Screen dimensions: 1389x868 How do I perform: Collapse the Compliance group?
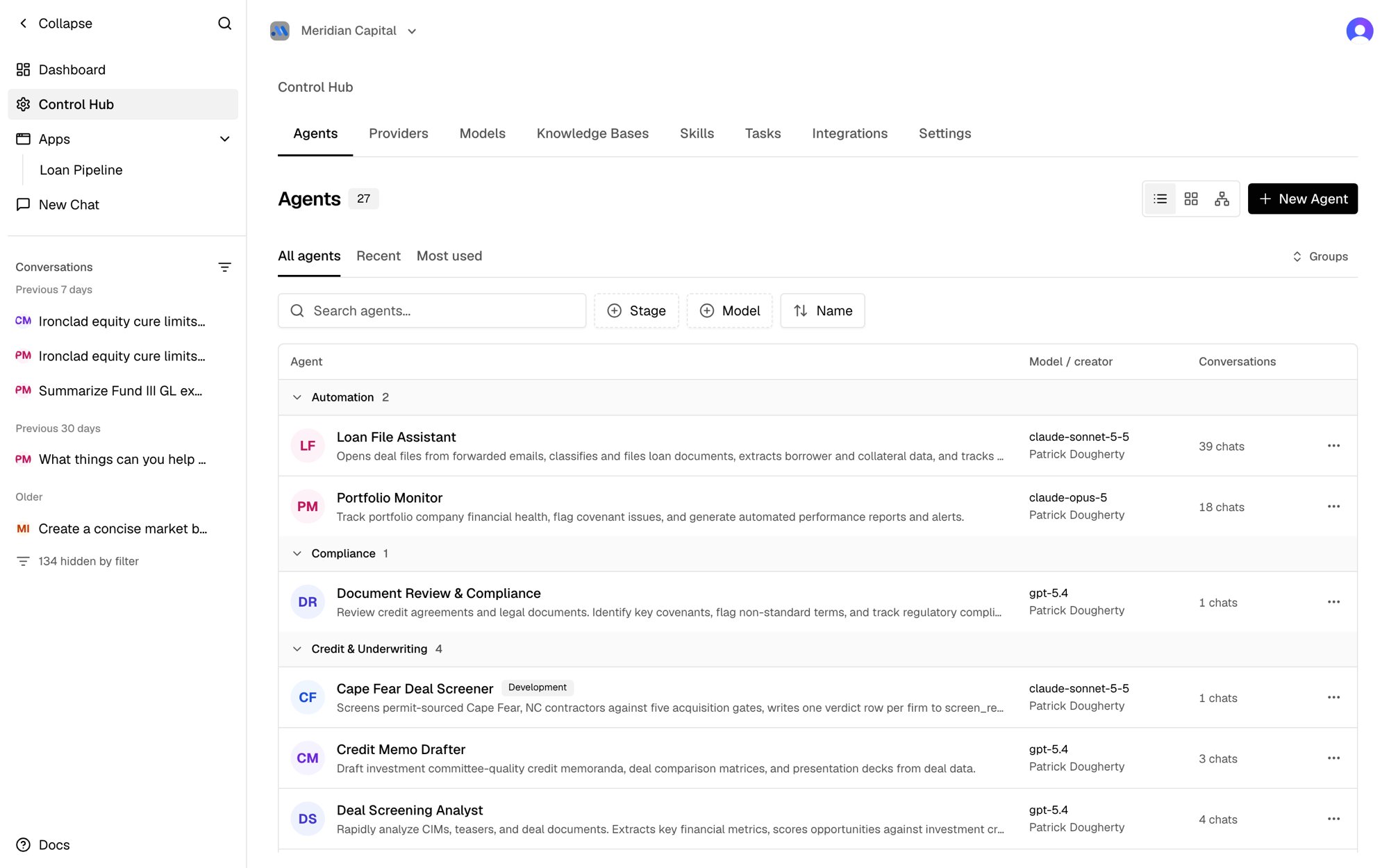[297, 553]
